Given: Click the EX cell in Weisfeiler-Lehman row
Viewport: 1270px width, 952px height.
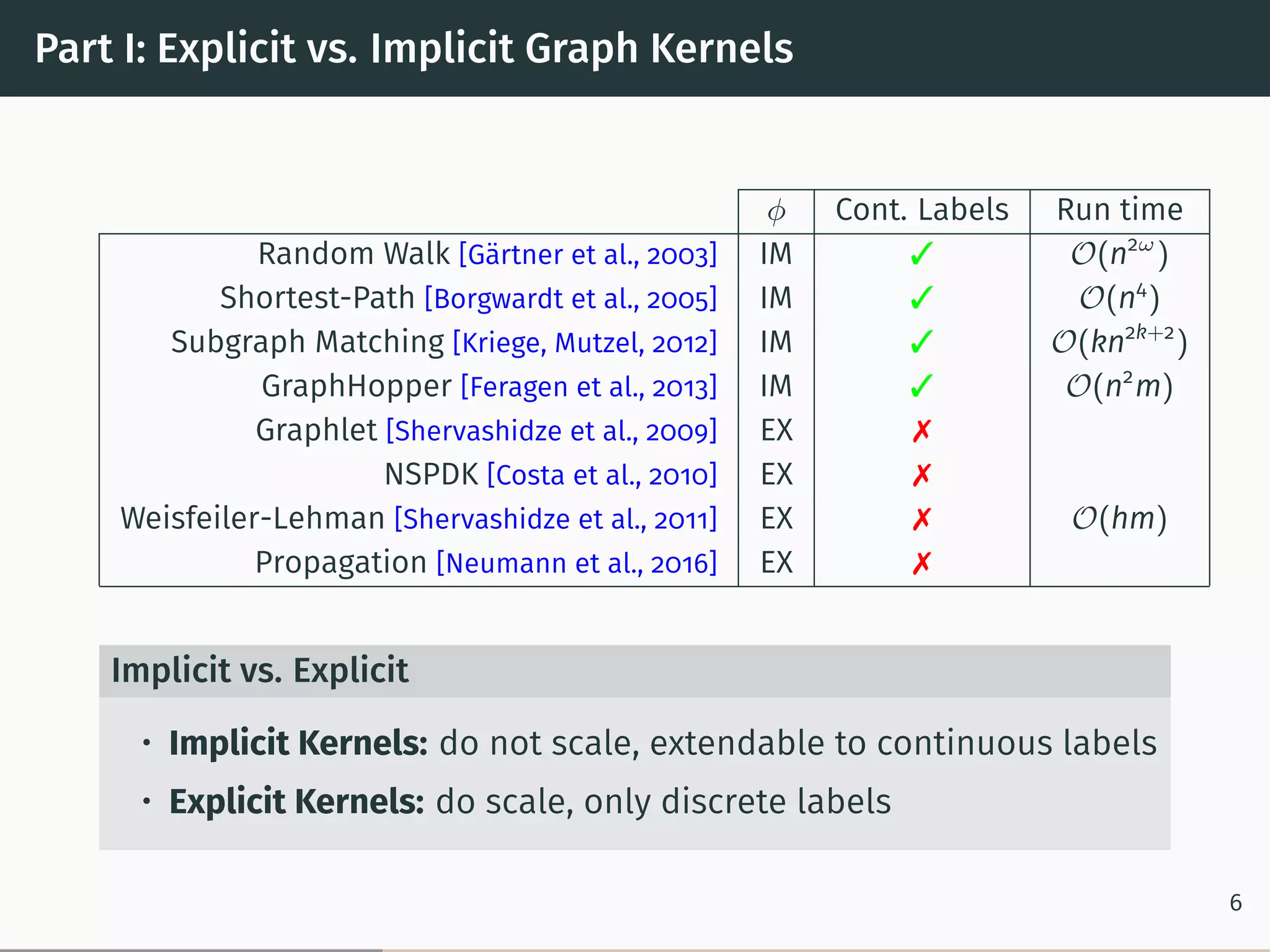Looking at the screenshot, I should (776, 518).
